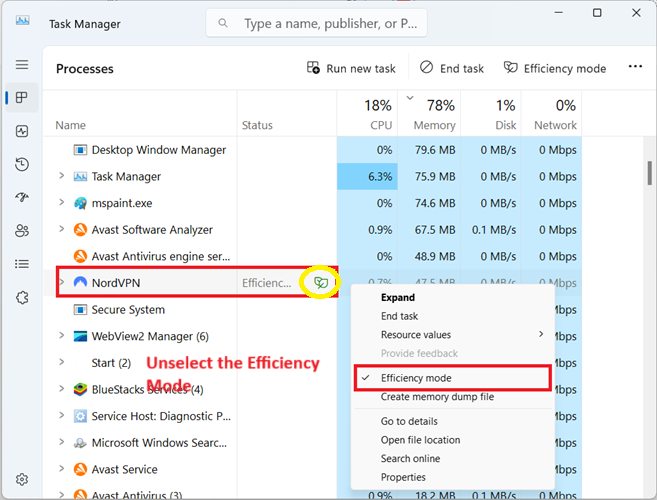The height and width of the screenshot is (500, 657).
Task: Click the 0.1 MB/s disk cell for Avast Analyzer
Action: tap(491, 230)
